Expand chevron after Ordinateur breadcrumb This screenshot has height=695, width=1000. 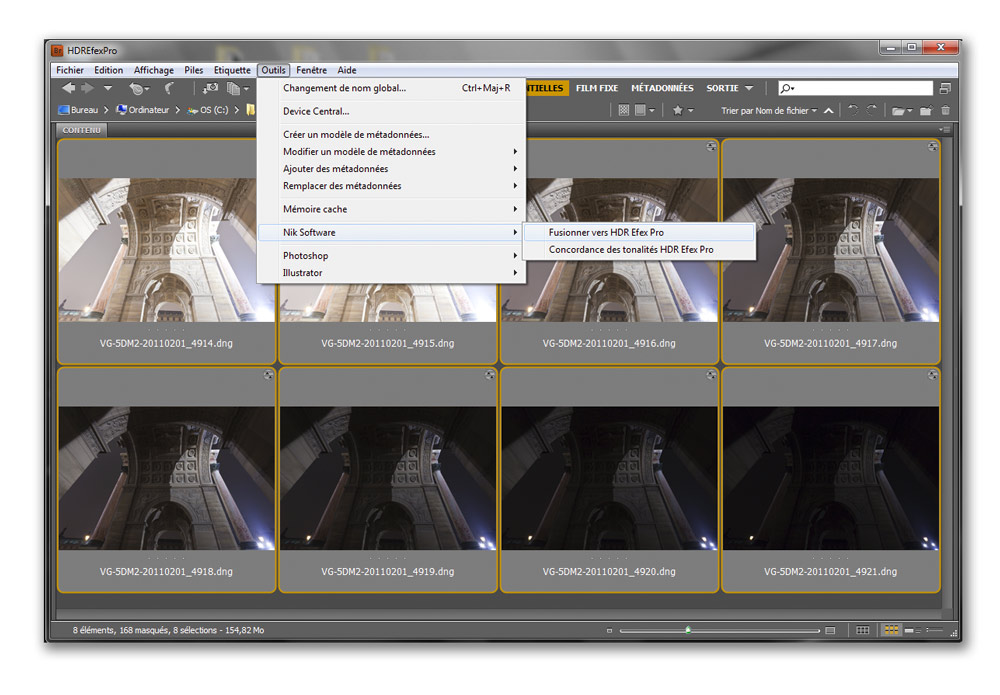point(177,110)
